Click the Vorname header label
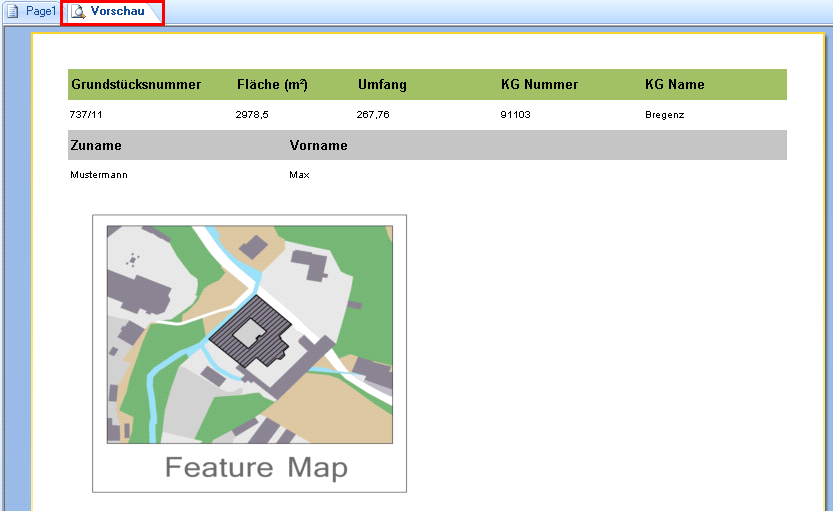Image resolution: width=833 pixels, height=511 pixels. [319, 145]
